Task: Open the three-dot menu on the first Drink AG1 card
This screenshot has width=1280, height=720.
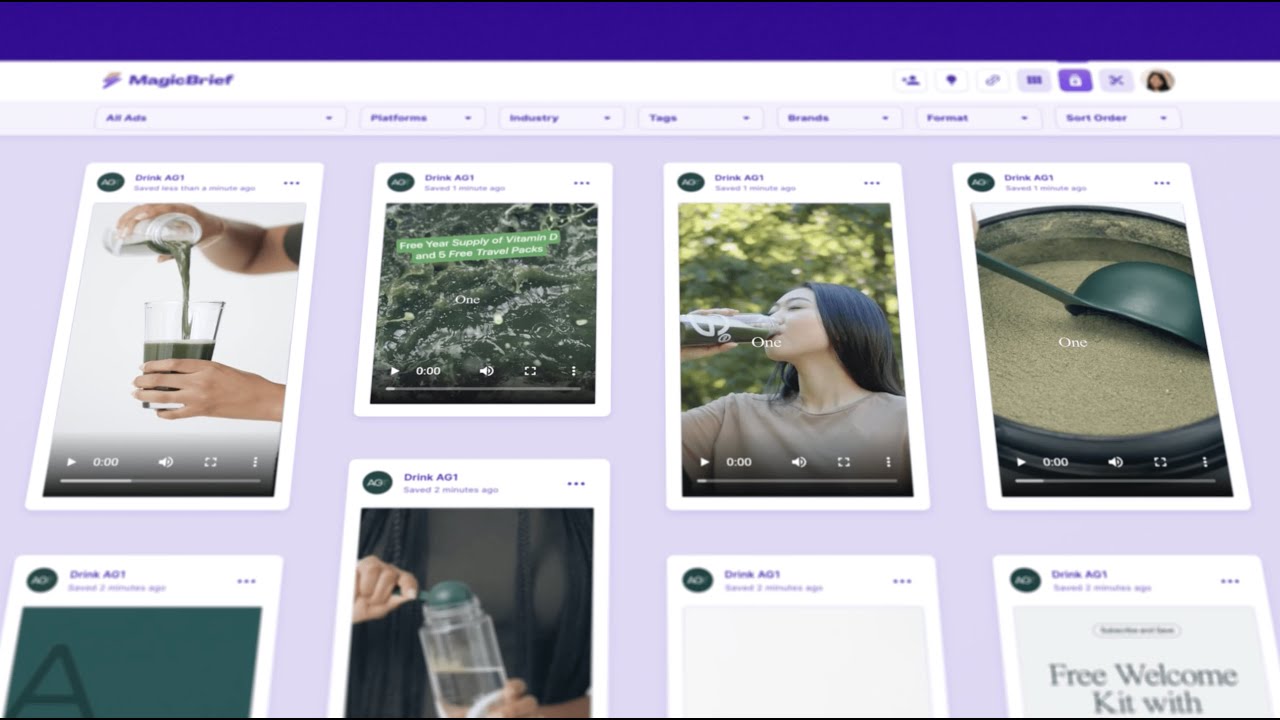Action: point(293,182)
